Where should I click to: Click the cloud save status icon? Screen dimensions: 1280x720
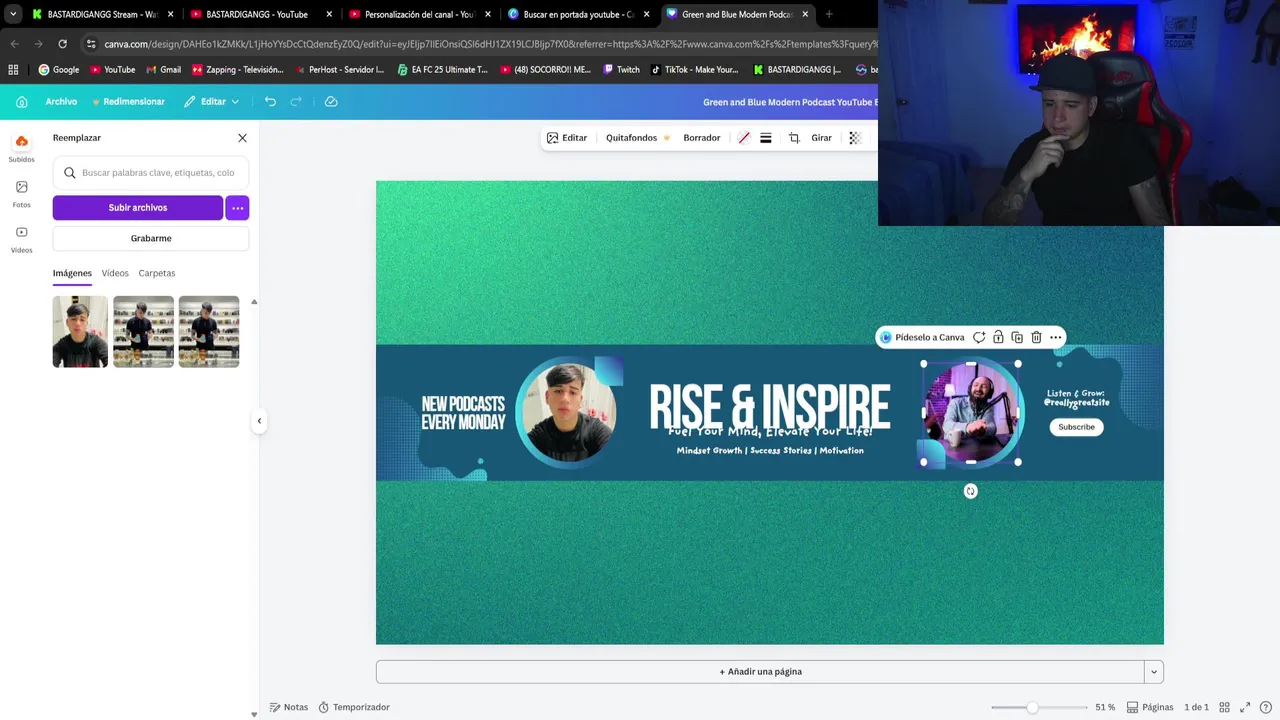[x=331, y=101]
